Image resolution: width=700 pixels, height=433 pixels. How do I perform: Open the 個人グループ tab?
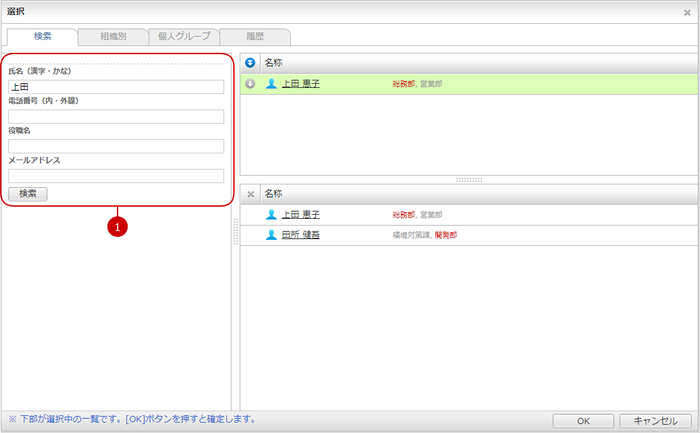(183, 36)
